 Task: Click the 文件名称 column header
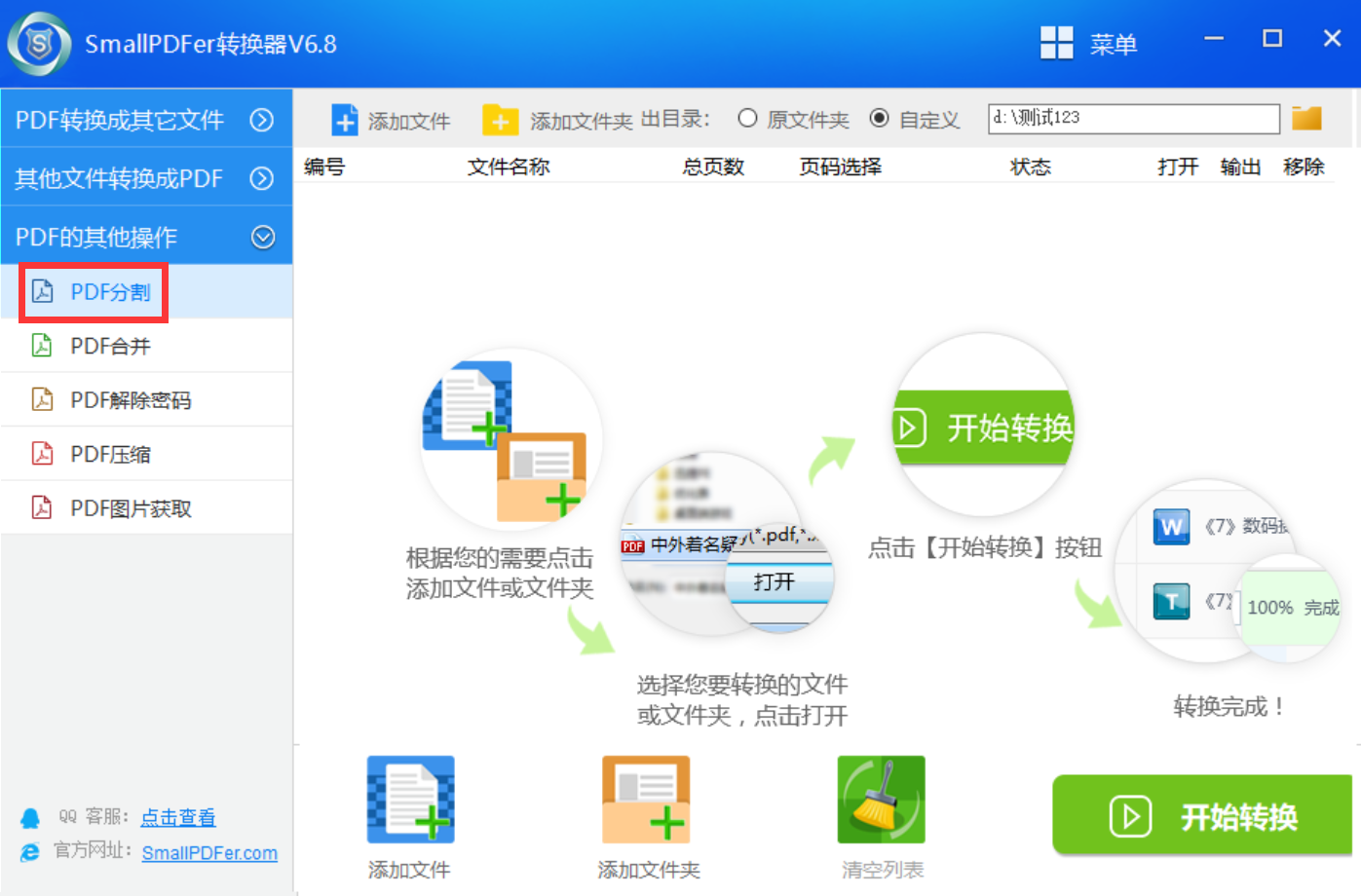pos(509,167)
